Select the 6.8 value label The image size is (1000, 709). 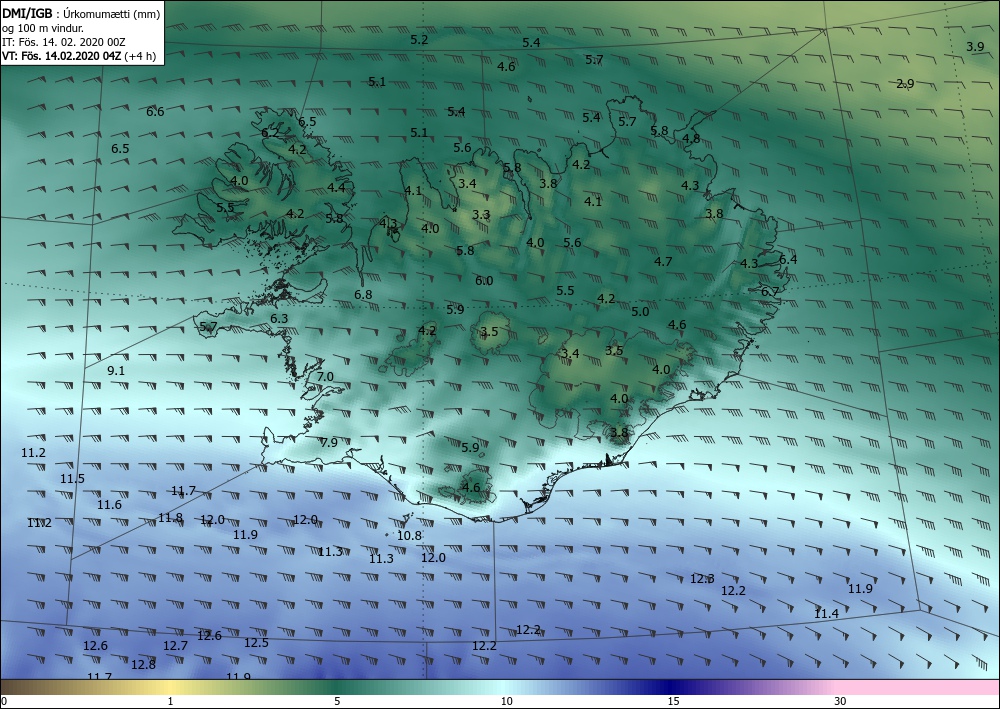click(x=363, y=295)
